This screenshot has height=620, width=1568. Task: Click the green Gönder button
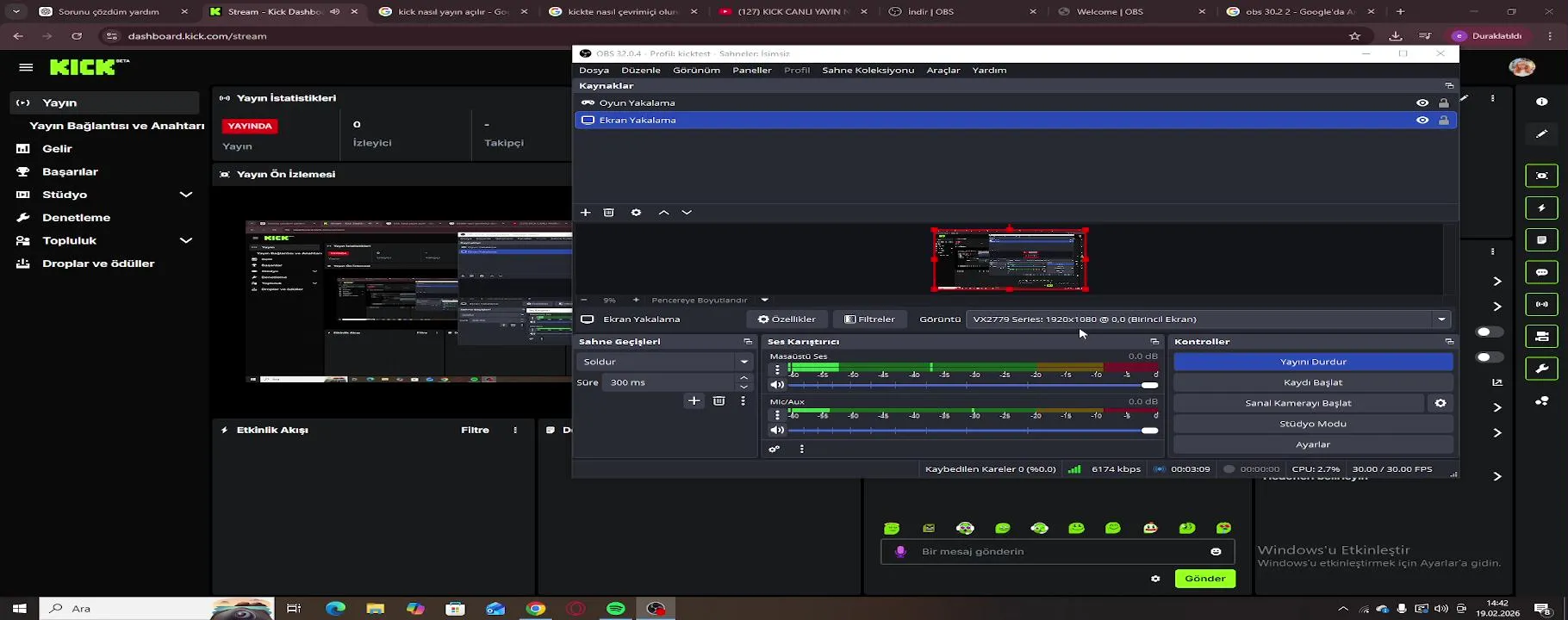[x=1204, y=579]
